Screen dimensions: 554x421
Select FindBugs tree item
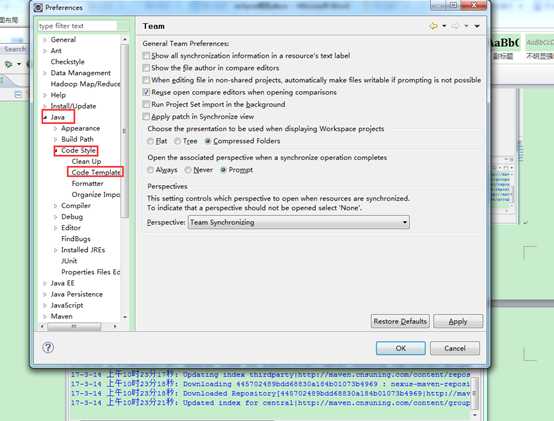coord(76,239)
